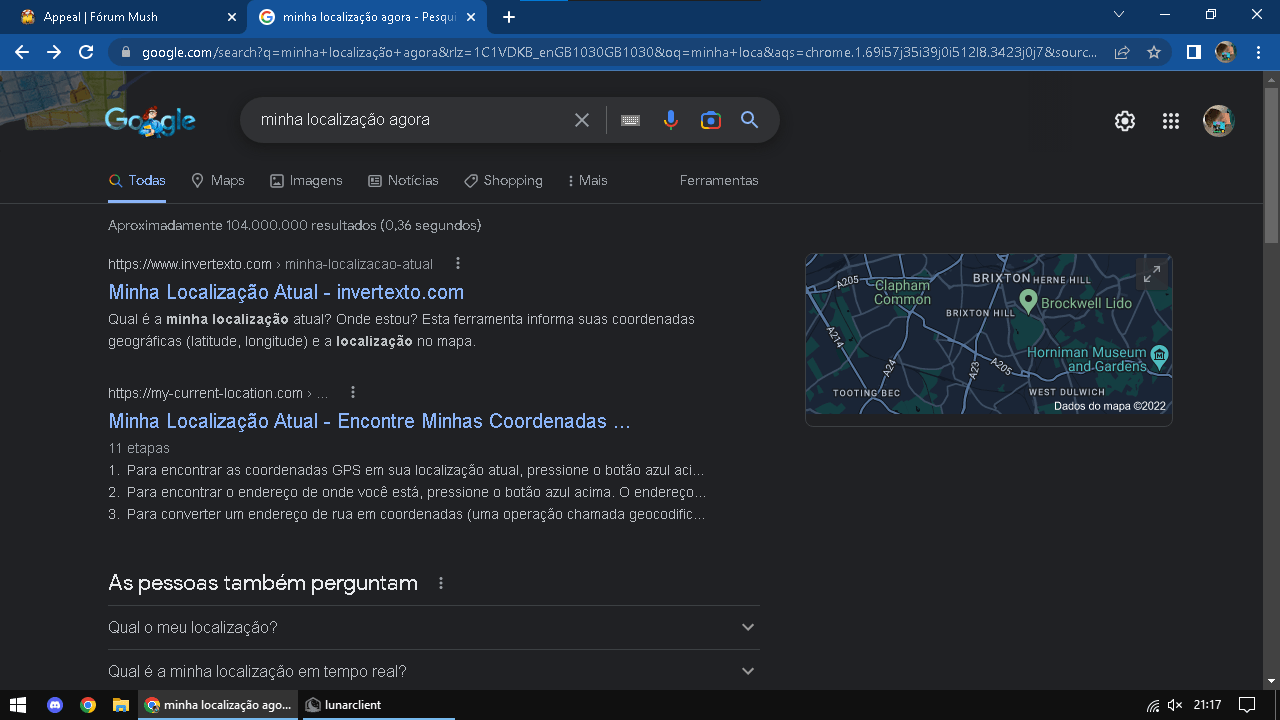Open the Ferramentas search tools
The image size is (1280, 720).
719,181
